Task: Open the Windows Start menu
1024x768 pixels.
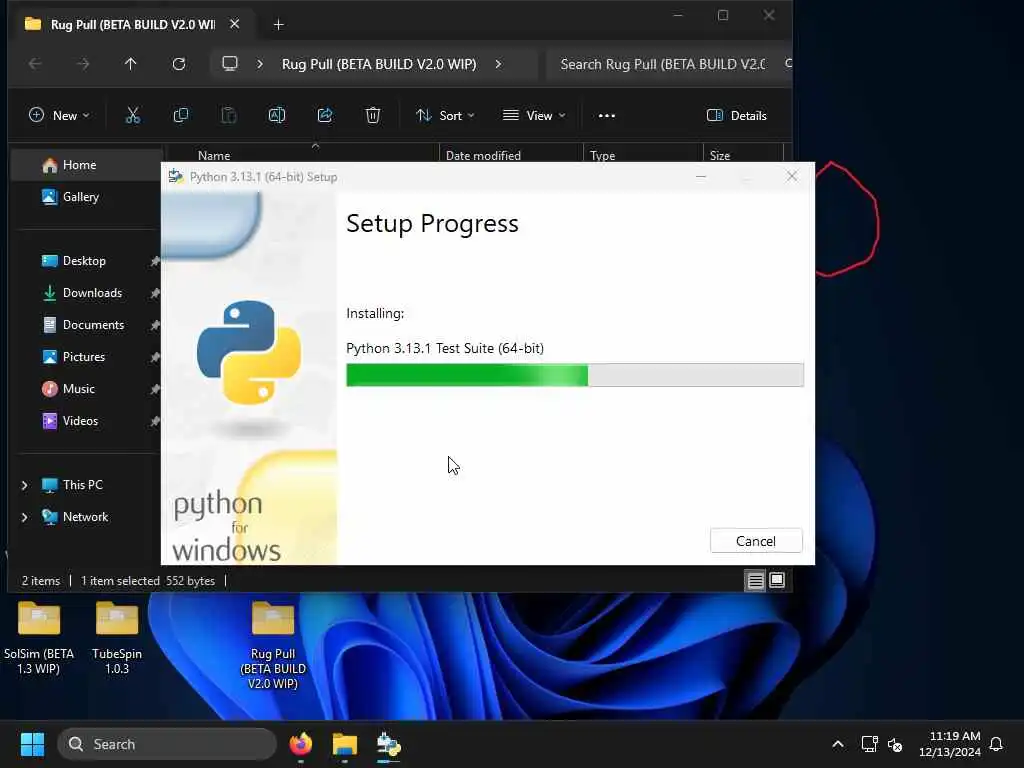Action: coord(32,744)
